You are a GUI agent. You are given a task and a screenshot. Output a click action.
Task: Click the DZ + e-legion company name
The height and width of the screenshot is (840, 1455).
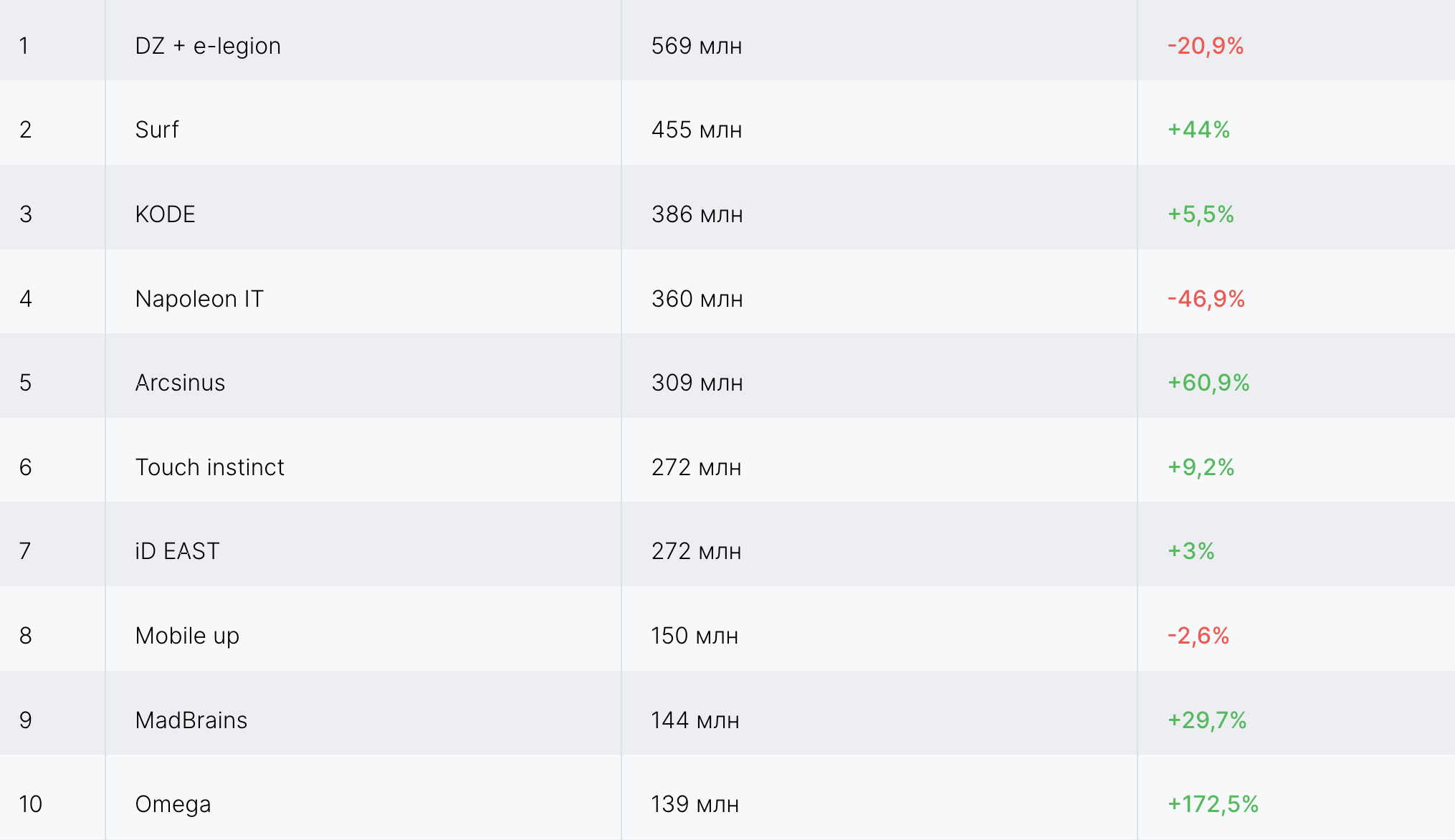[208, 46]
